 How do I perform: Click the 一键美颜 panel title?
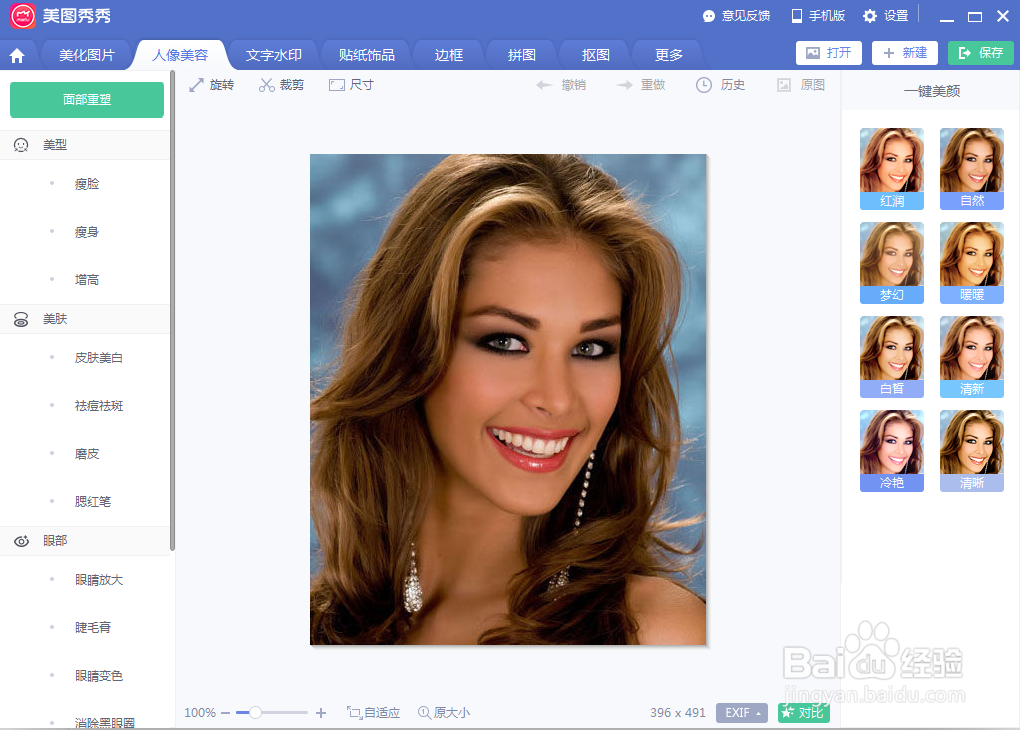coord(932,92)
